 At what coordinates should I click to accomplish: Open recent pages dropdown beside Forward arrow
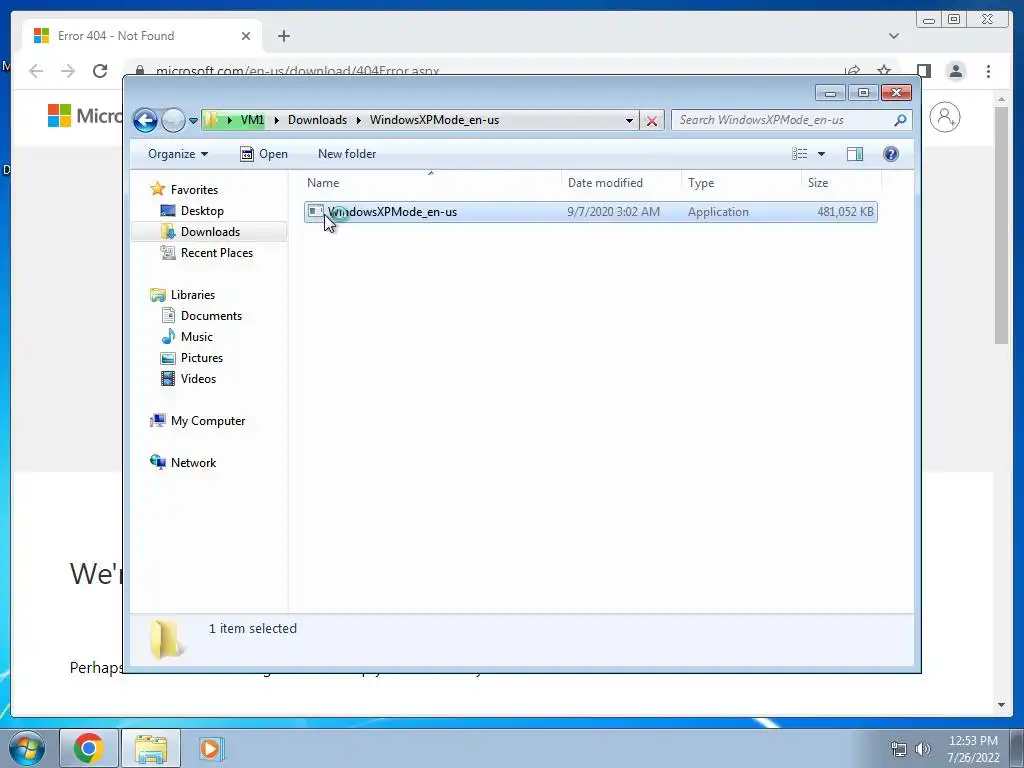(193, 121)
